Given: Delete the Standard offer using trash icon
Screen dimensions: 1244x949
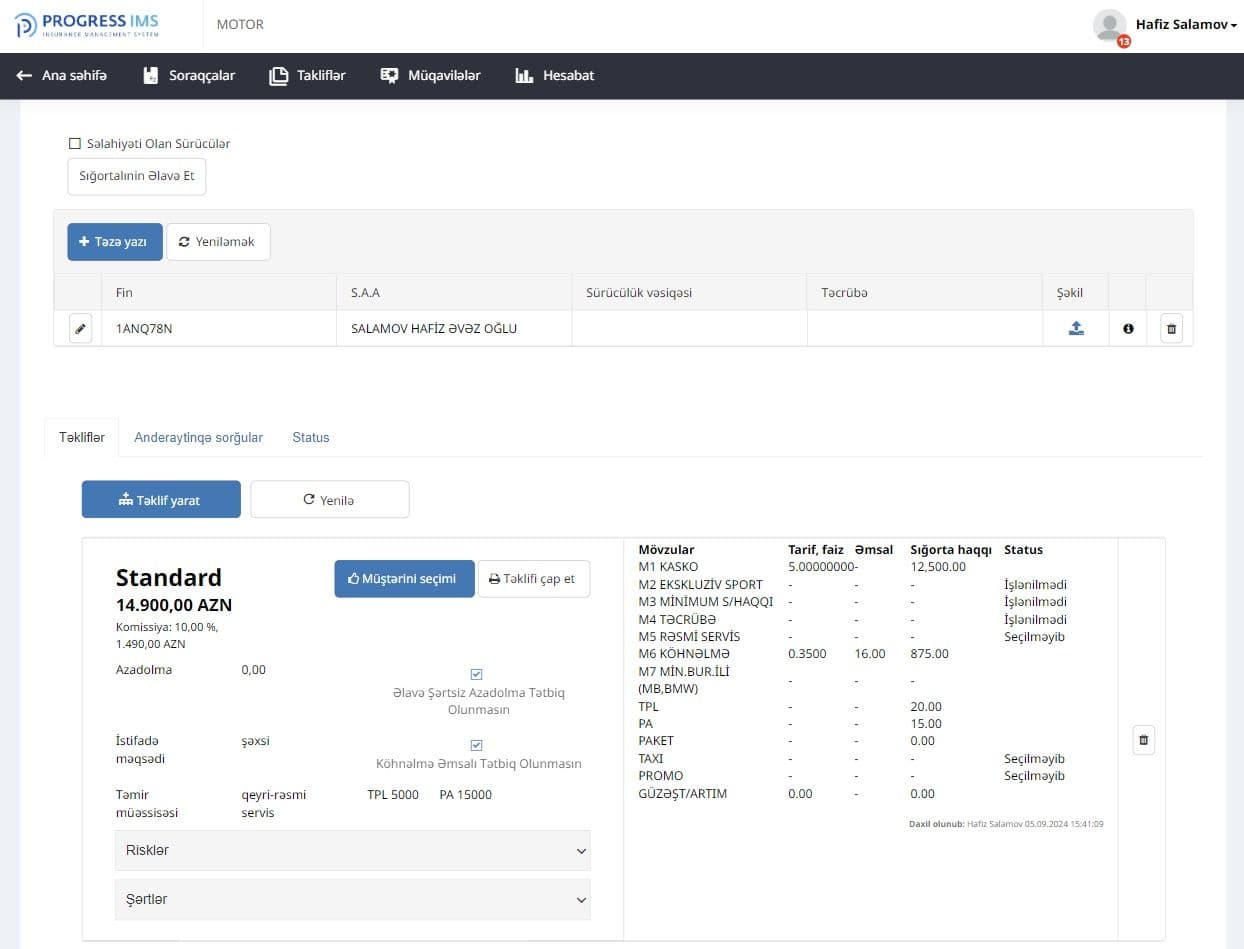Looking at the screenshot, I should tap(1144, 740).
